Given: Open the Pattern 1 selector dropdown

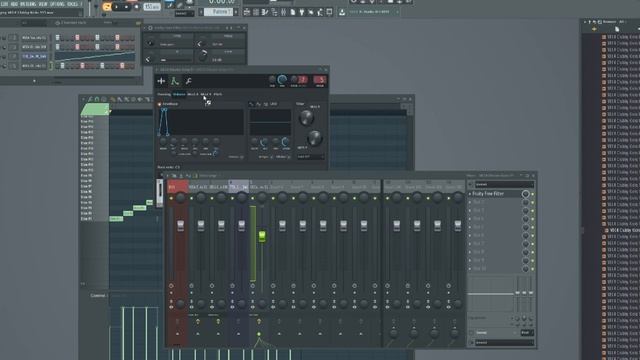Looking at the screenshot, I should point(219,12).
